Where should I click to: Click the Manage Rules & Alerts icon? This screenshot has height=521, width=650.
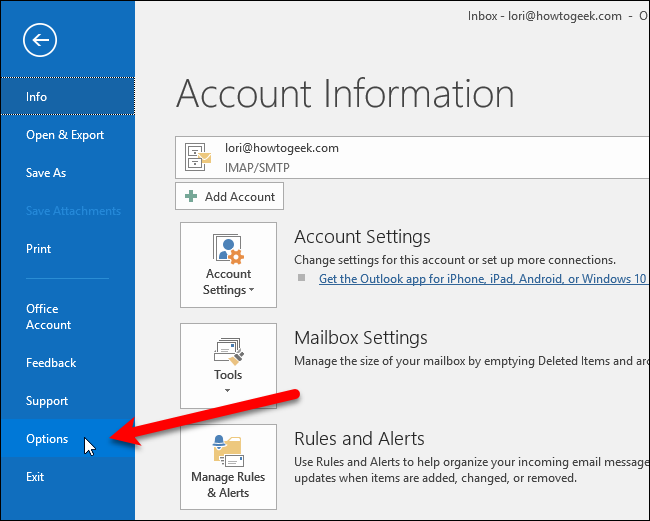pyautogui.click(x=228, y=449)
